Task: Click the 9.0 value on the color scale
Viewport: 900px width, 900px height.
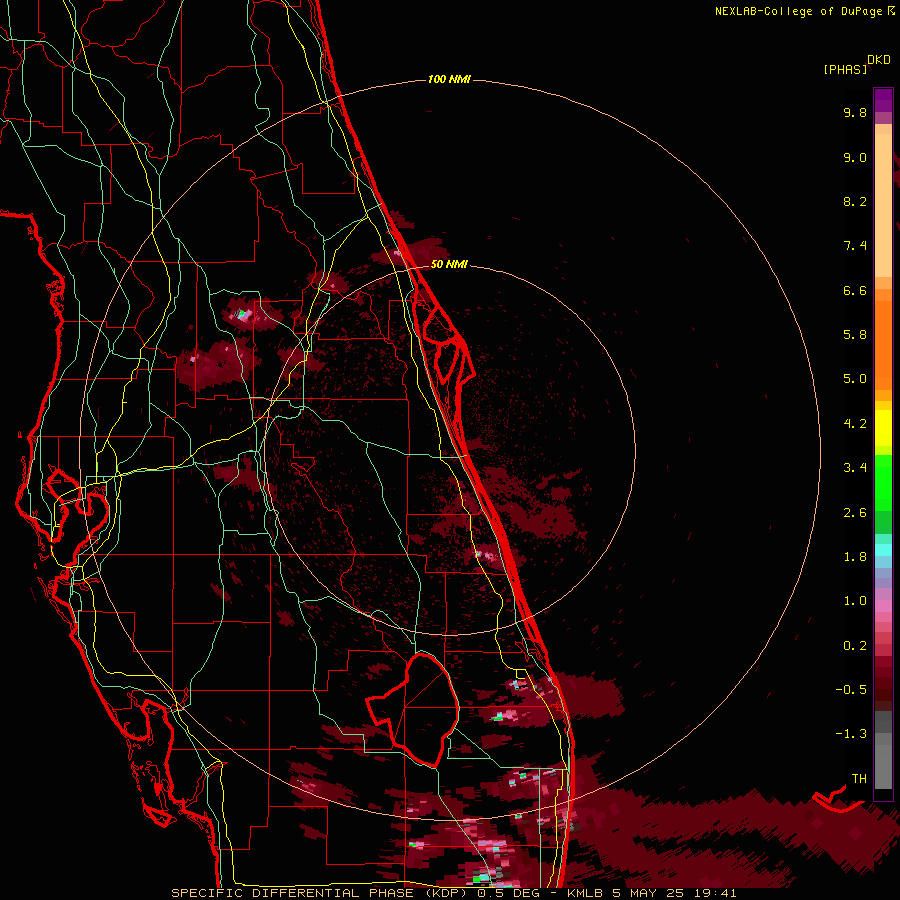Action: [x=855, y=157]
